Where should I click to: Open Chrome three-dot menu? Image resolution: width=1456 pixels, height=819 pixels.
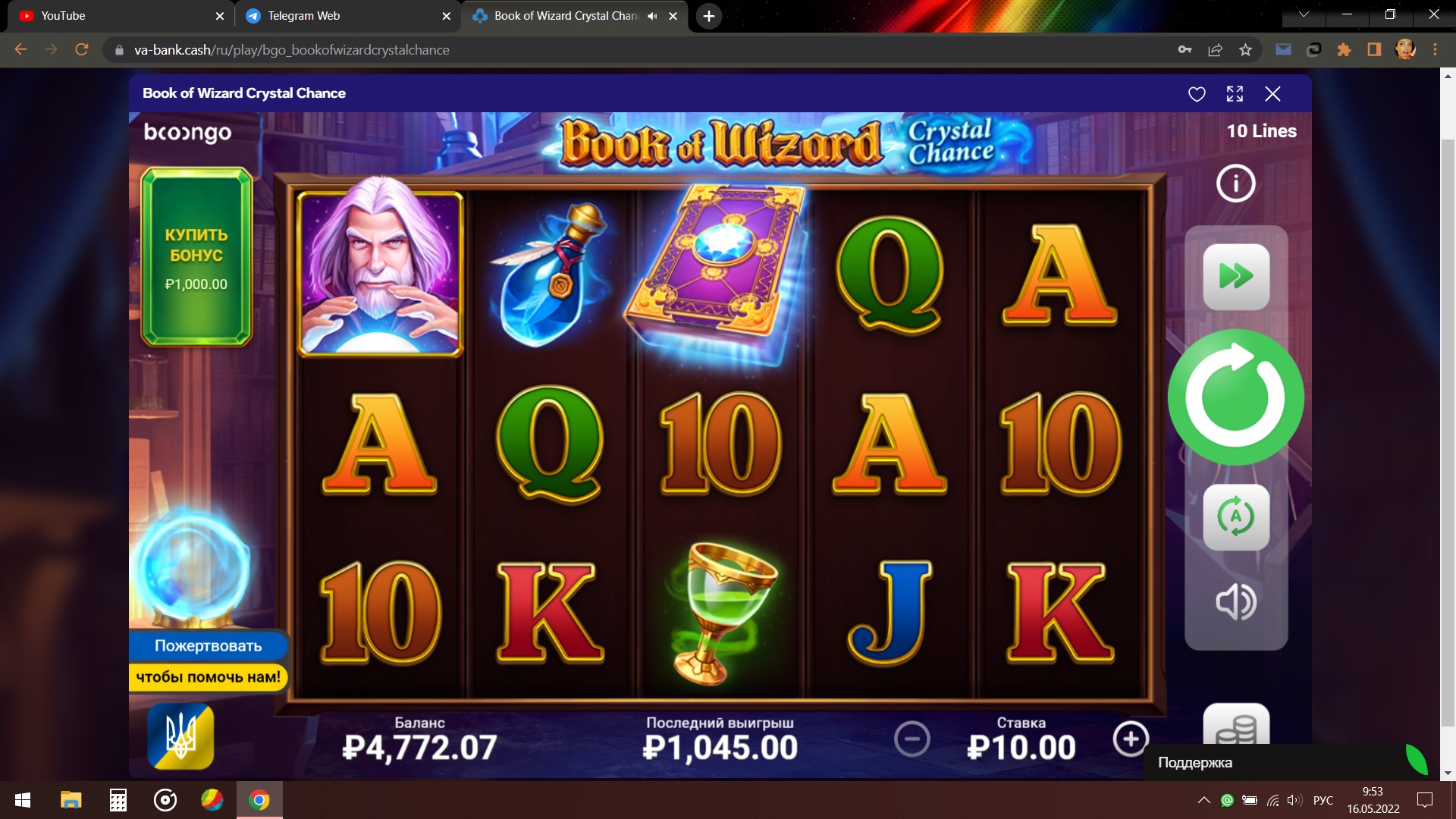(1435, 50)
